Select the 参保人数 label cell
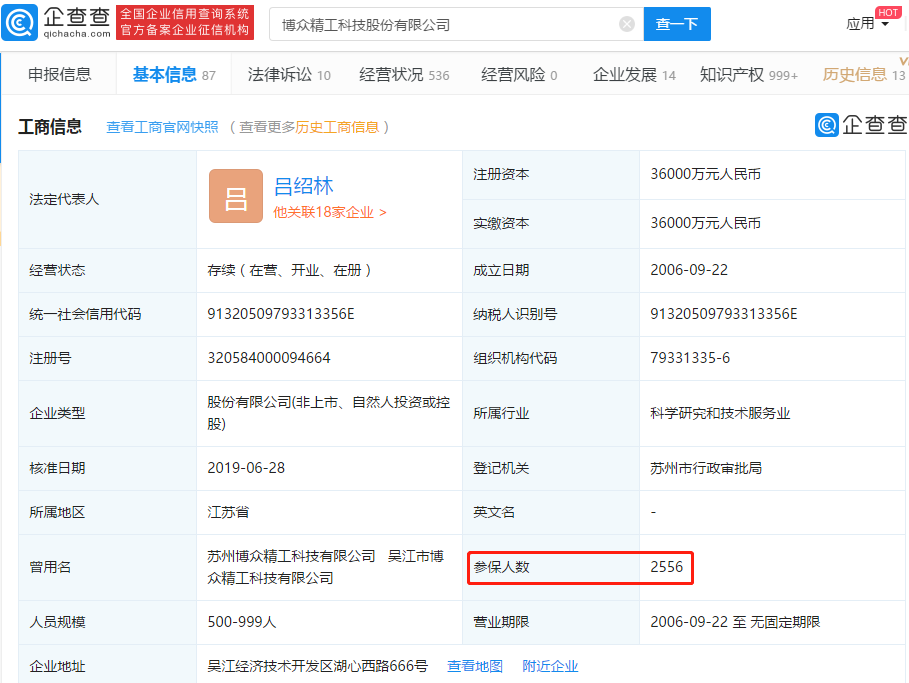Viewport: 909px width, 683px height. (x=551, y=568)
